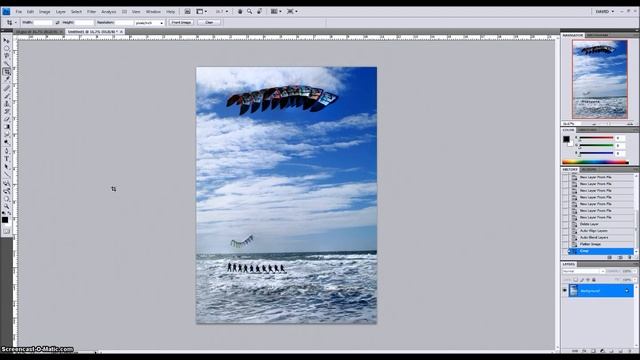Click the lock all icon in Layers
The image size is (640, 360).
point(594,280)
